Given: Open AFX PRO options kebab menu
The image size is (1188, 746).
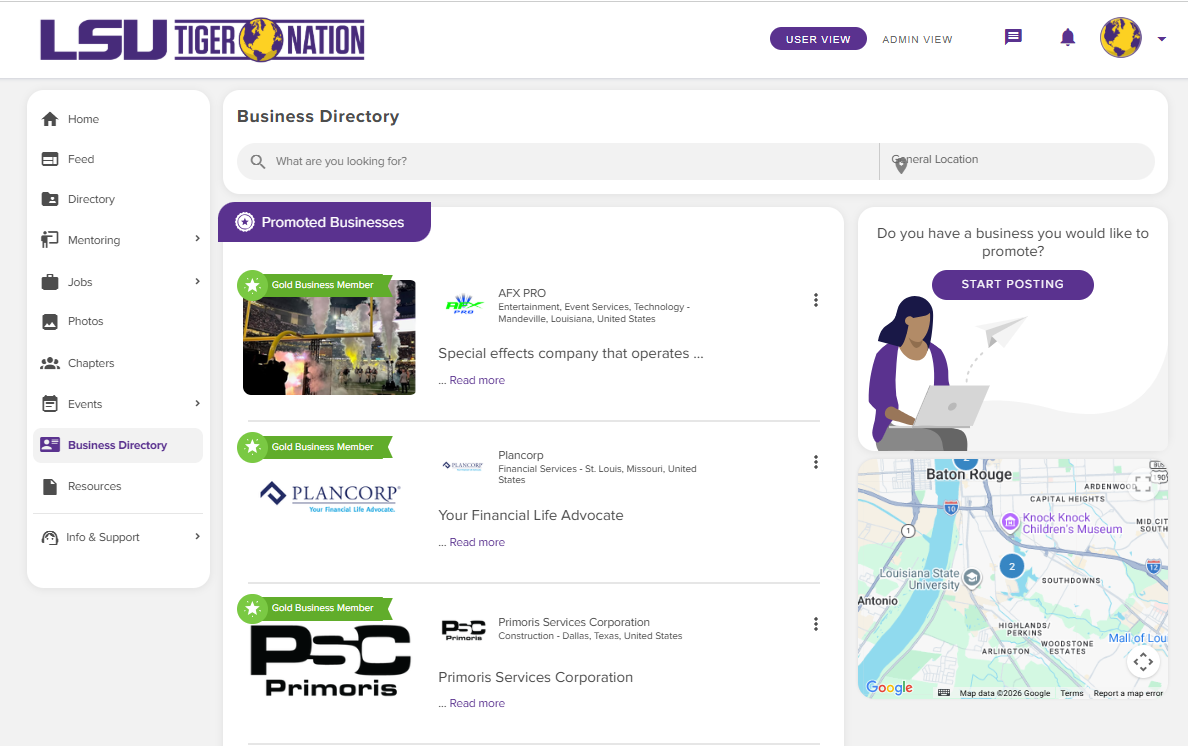Looking at the screenshot, I should point(816,300).
